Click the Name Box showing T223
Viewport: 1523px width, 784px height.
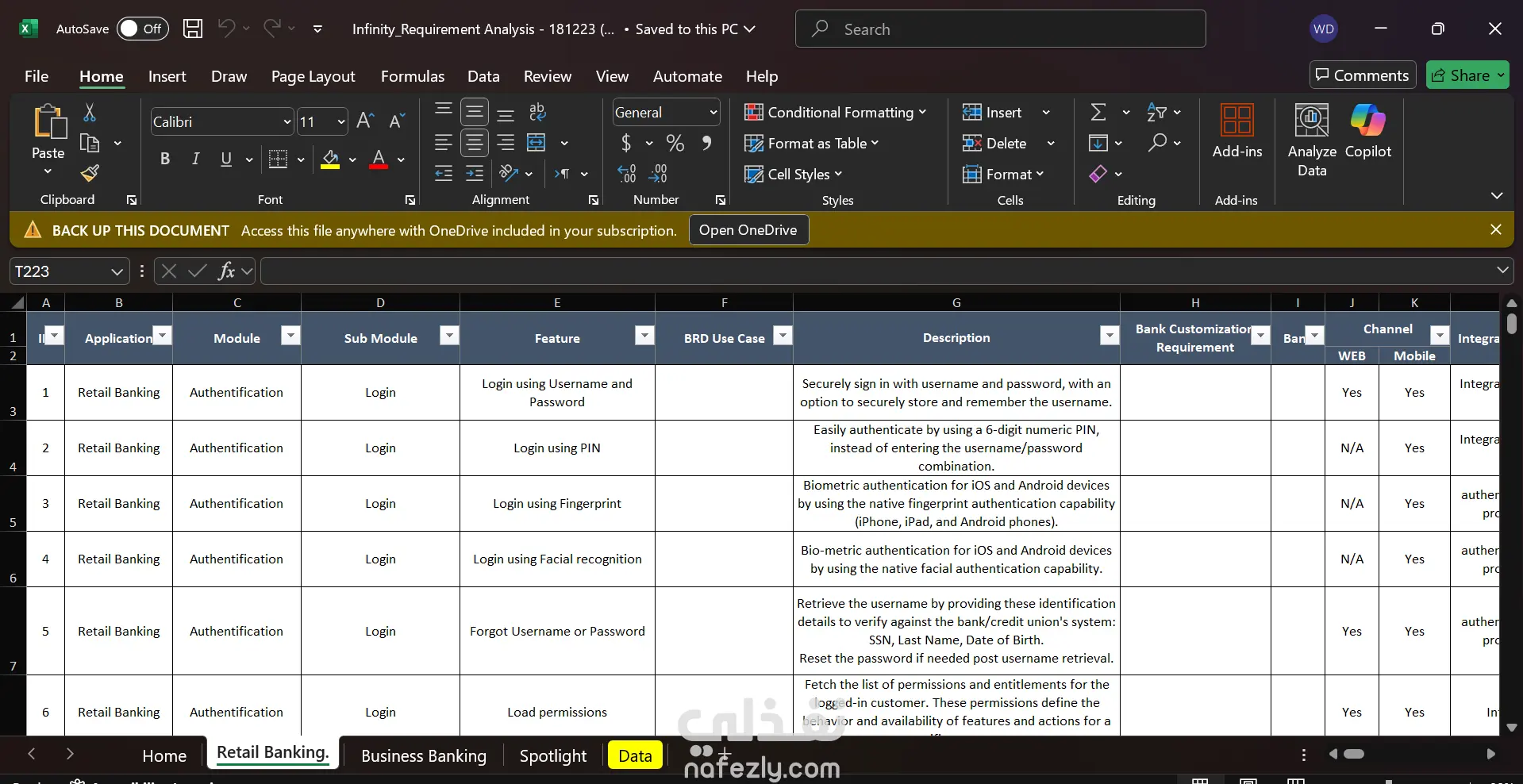click(69, 271)
